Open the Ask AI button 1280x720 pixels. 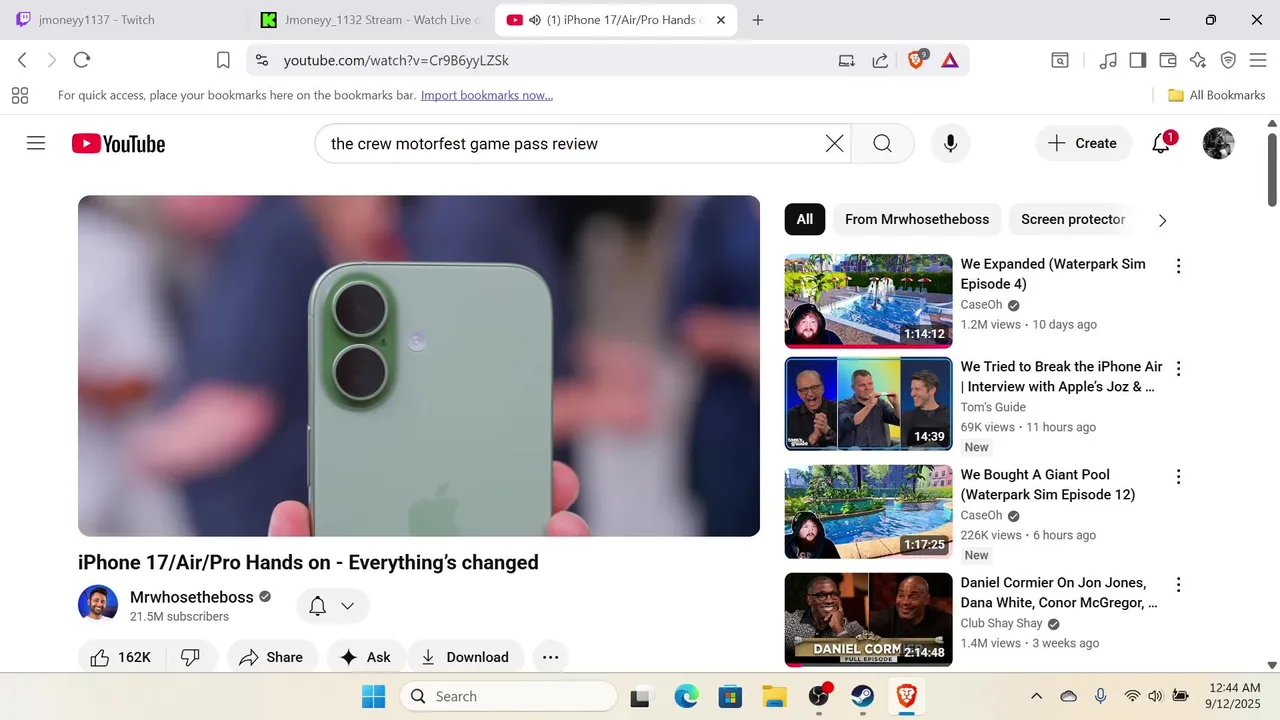click(x=366, y=657)
